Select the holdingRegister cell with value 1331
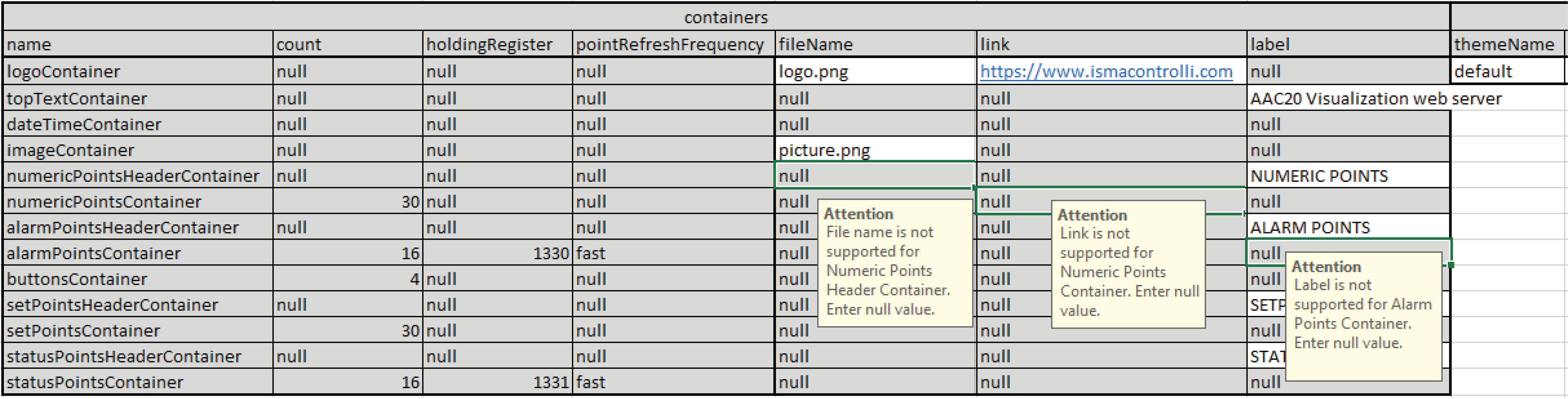1568x399 pixels. (497, 382)
